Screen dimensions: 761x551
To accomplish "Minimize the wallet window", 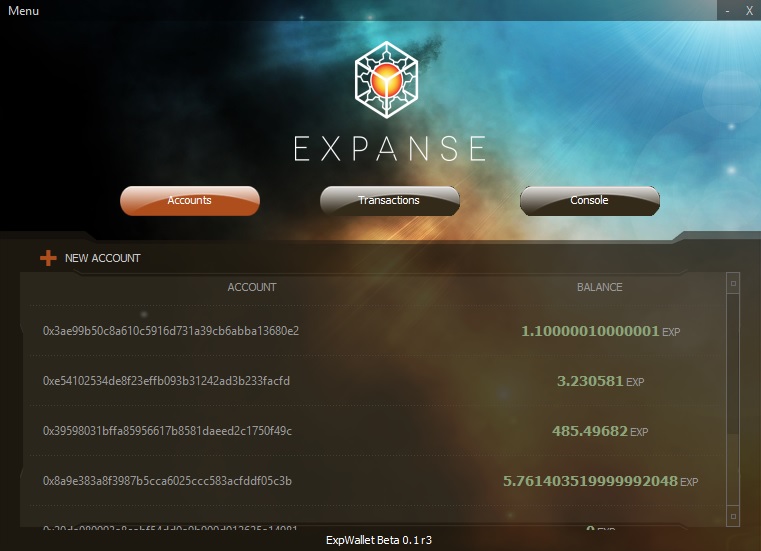I will [728, 11].
